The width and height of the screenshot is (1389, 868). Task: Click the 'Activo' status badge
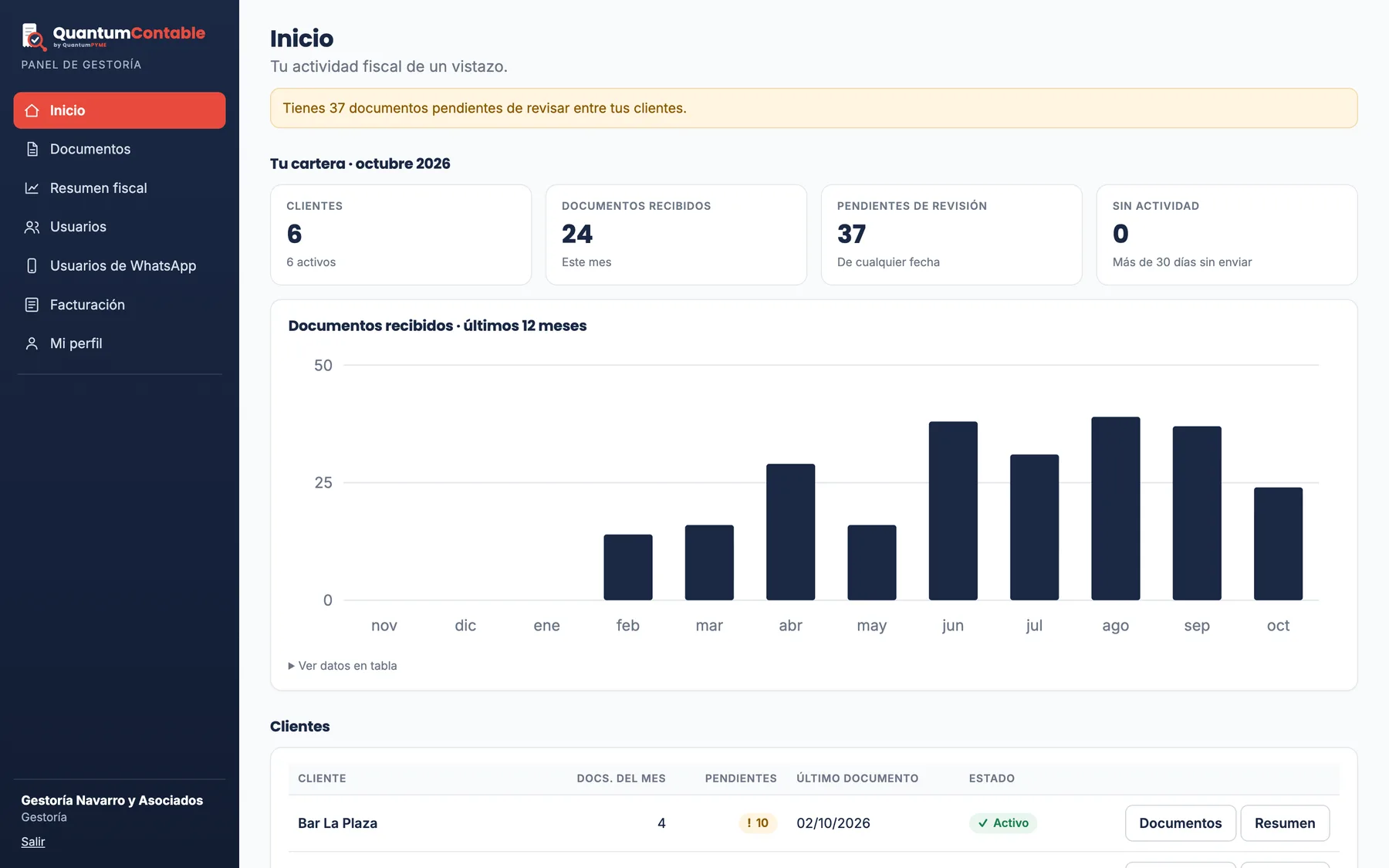tap(1003, 823)
